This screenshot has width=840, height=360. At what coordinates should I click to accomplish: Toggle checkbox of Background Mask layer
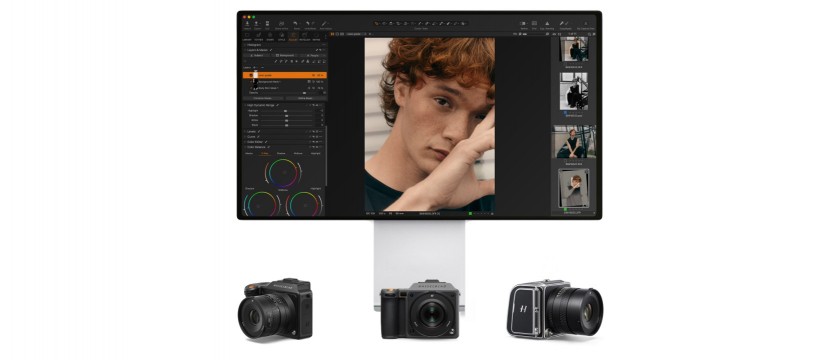(x=251, y=81)
